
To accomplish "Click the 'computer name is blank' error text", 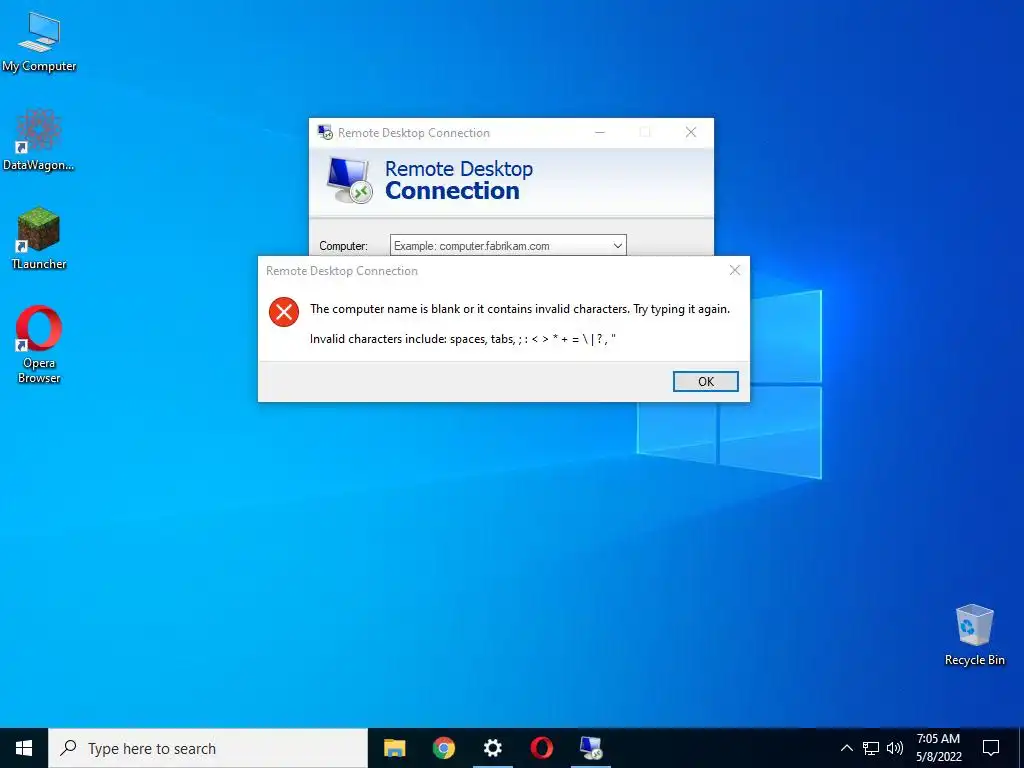I will click(x=520, y=309).
